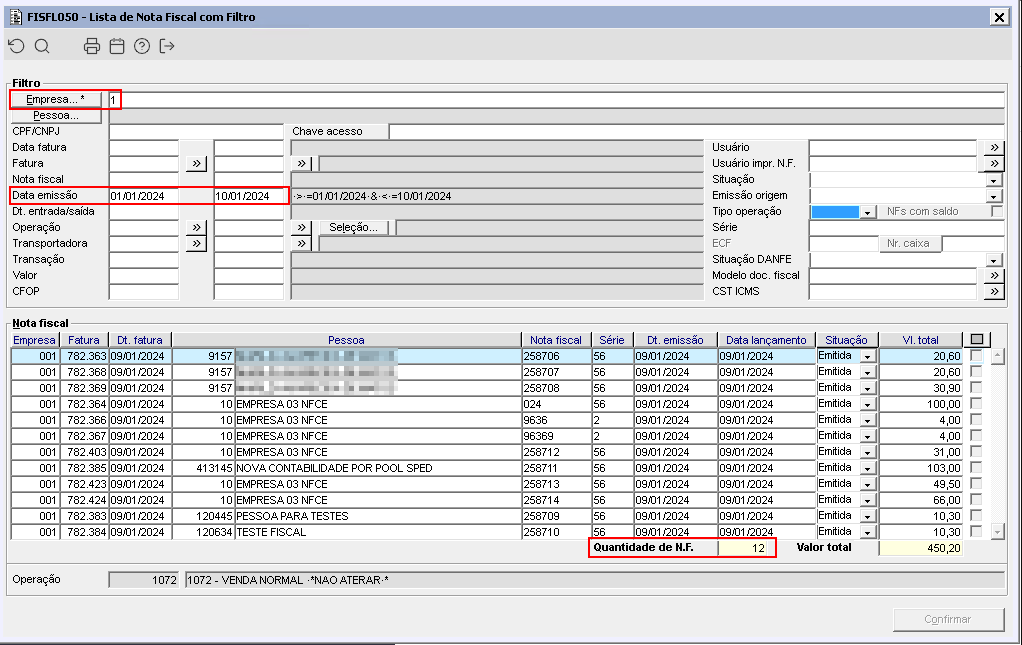Click the CPF/CNPJ input field
1022x645 pixels.
pos(196,132)
